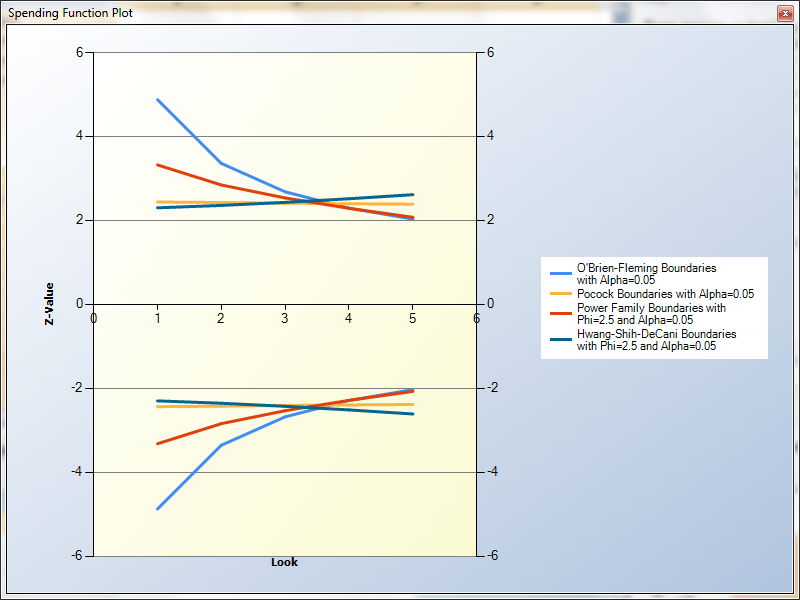Viewport: 800px width, 600px height.
Task: Click upper O'Brien-Fleming line bend at Look 2
Action: click(x=221, y=163)
